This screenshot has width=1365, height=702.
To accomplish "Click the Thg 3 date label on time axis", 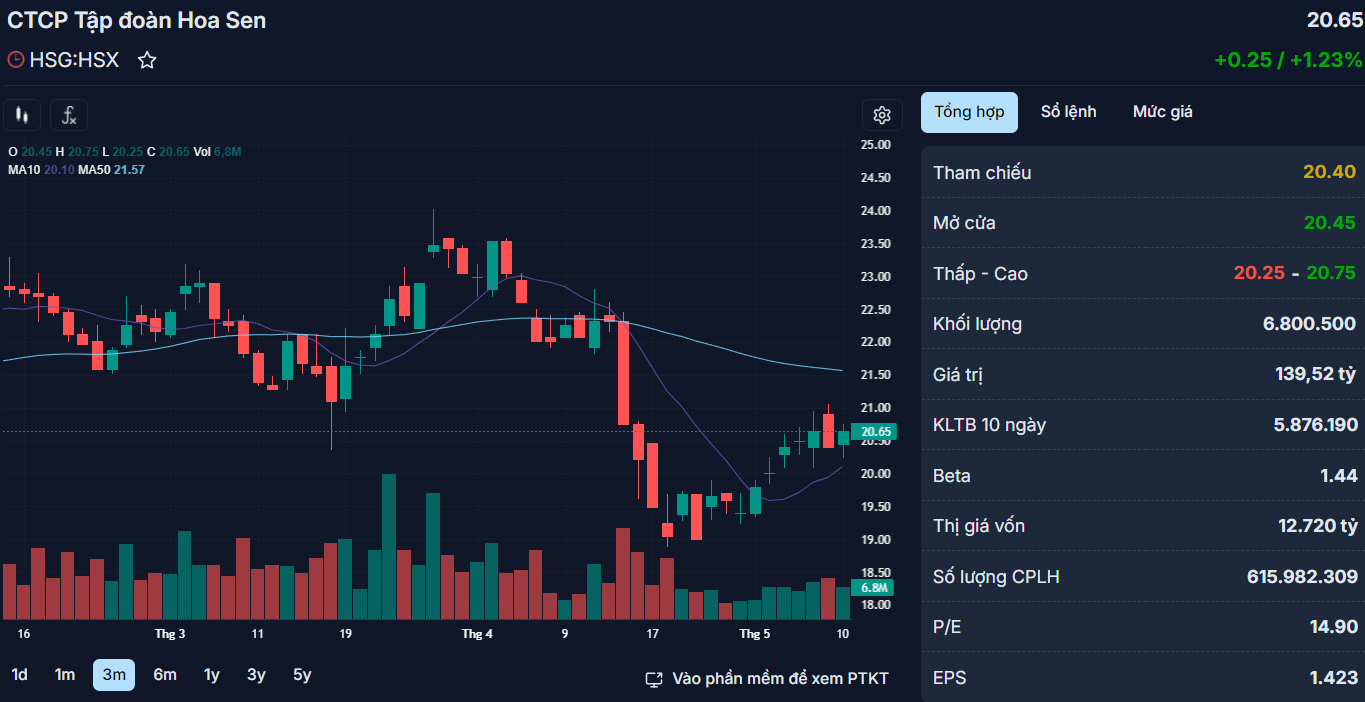I will pyautogui.click(x=170, y=634).
